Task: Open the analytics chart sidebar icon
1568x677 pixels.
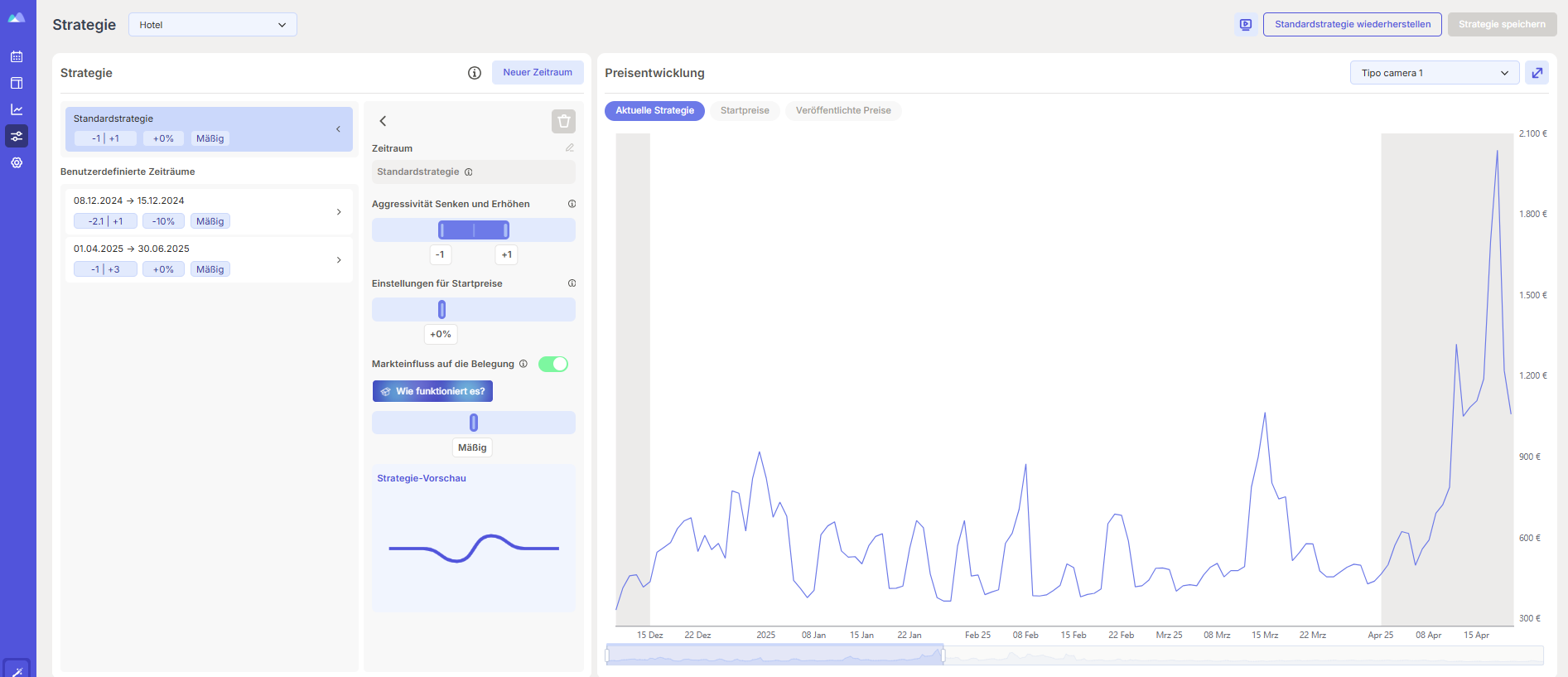Action: pos(17,109)
